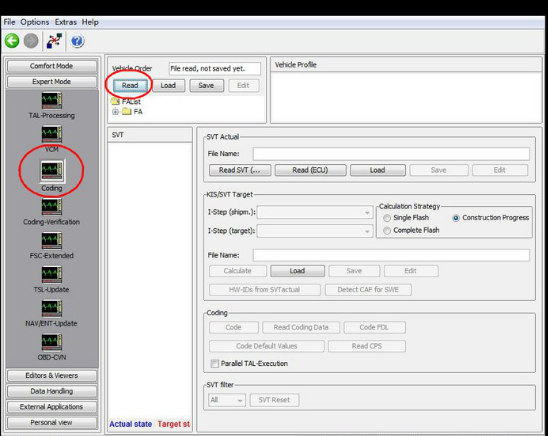Enable the Parallel TAL-Execution checkbox

pos(215,363)
